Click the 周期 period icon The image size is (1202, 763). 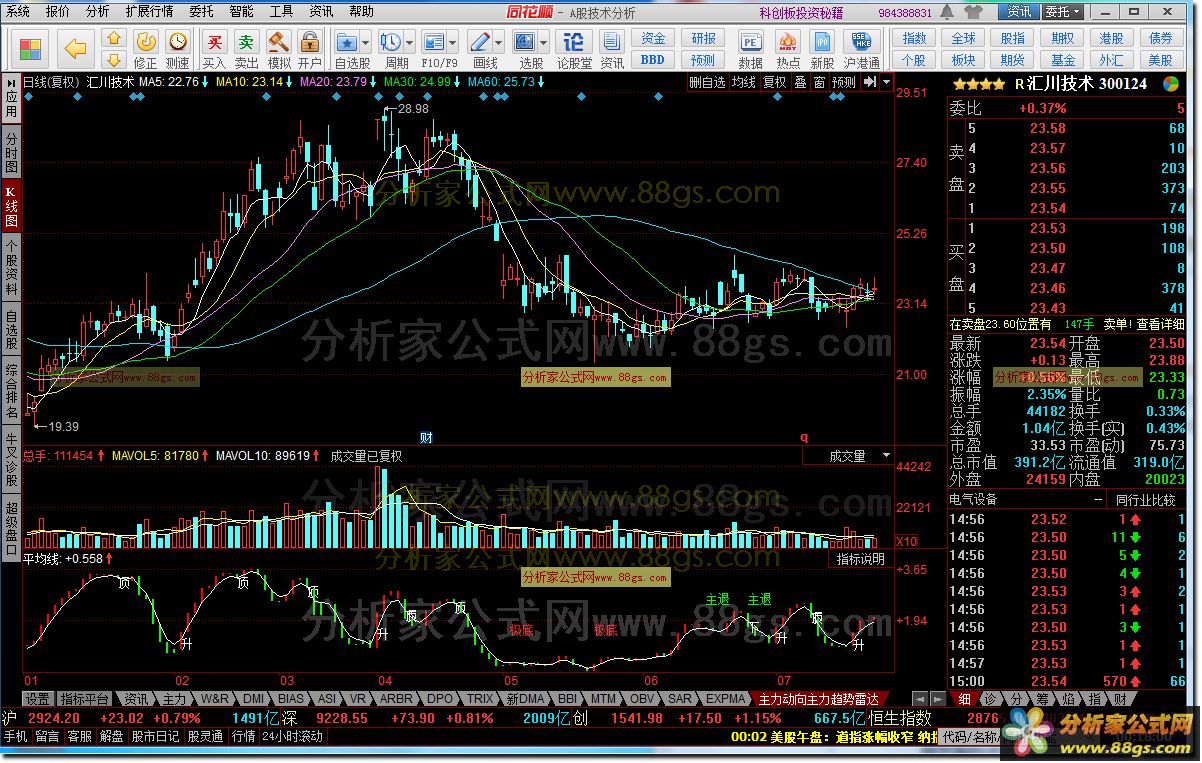(x=390, y=42)
